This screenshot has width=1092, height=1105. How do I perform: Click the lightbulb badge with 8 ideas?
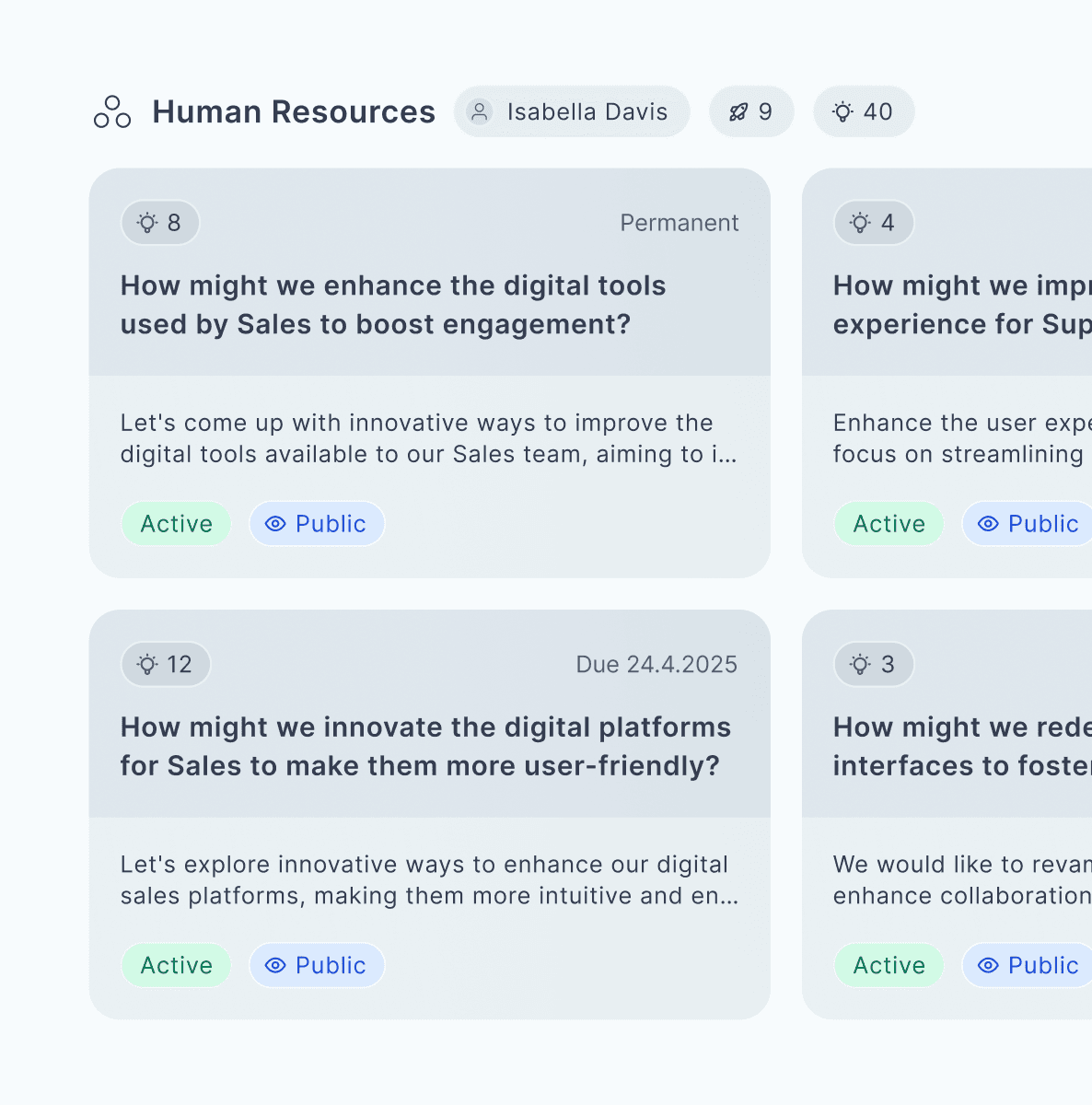click(160, 223)
